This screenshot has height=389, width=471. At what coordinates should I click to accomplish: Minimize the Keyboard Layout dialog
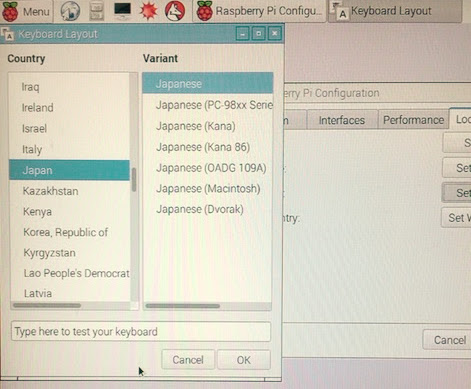(x=243, y=34)
